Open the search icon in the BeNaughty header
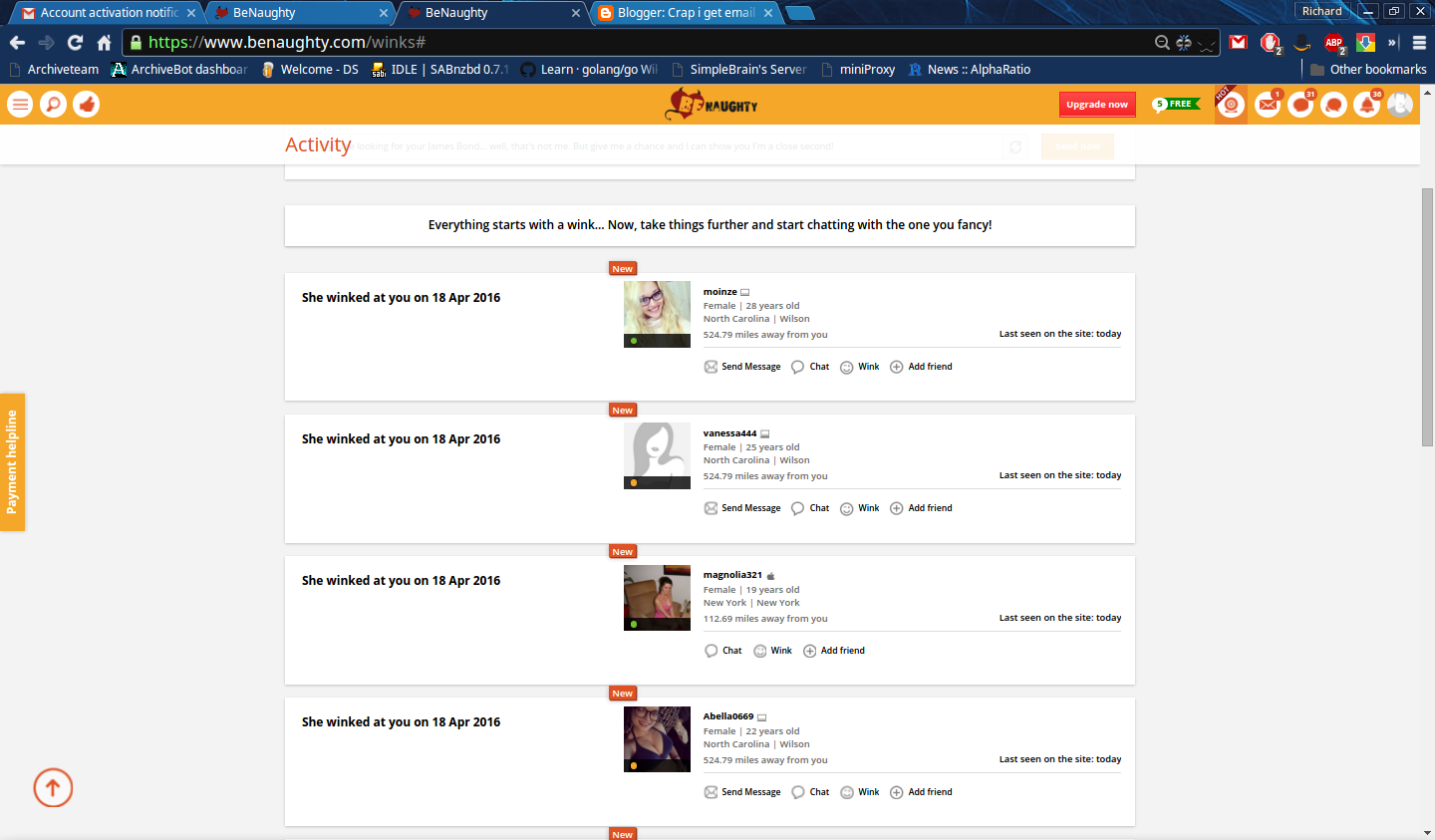 point(53,104)
